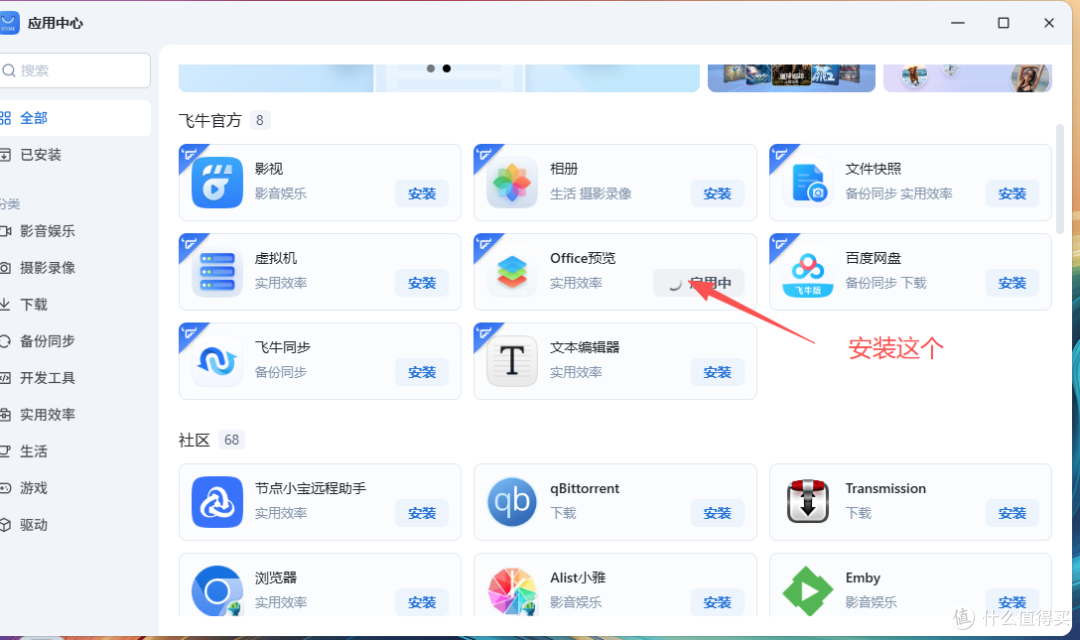The height and width of the screenshot is (640, 1080).
Task: Click the Emby app icon
Action: coord(807,591)
